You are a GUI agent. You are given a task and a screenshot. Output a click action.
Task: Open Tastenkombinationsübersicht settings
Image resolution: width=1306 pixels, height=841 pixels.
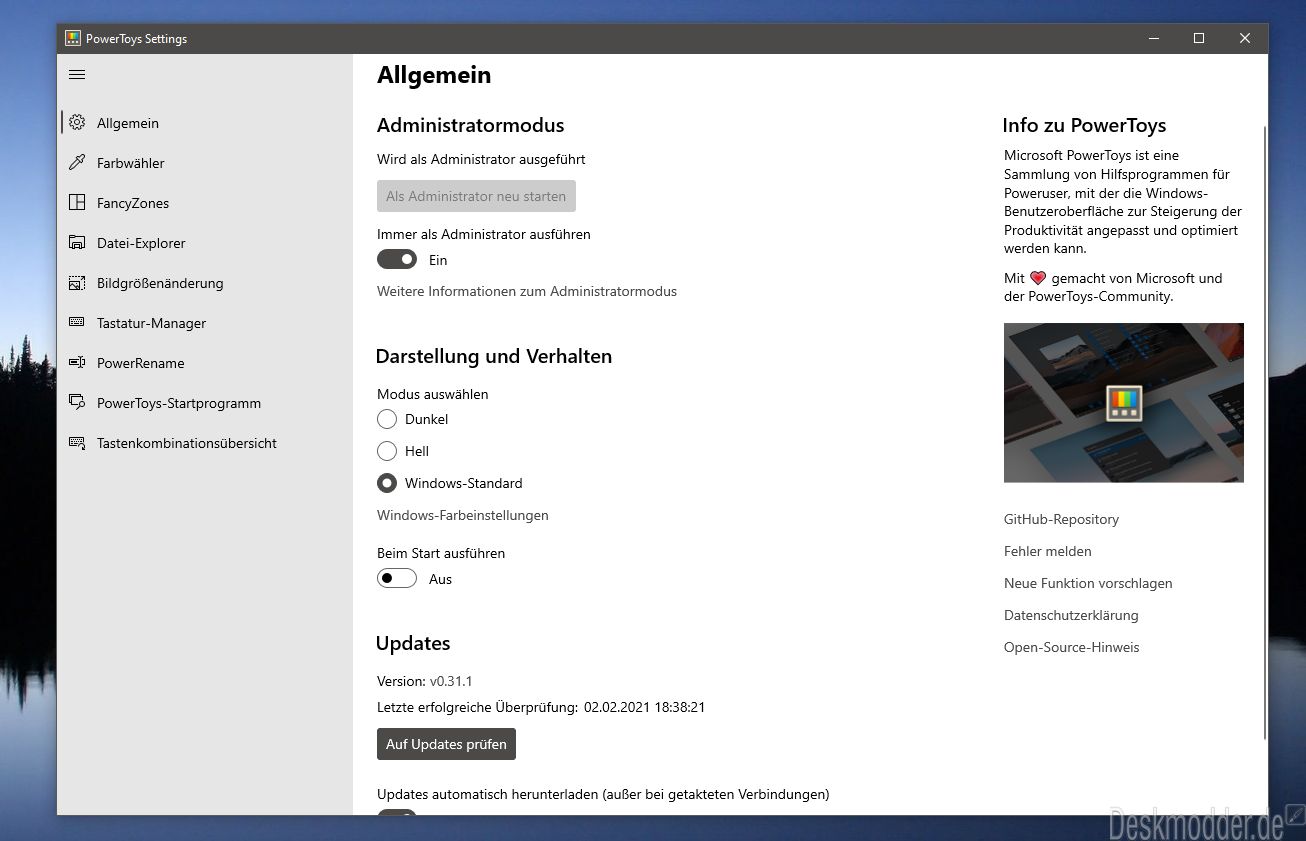[x=205, y=443]
